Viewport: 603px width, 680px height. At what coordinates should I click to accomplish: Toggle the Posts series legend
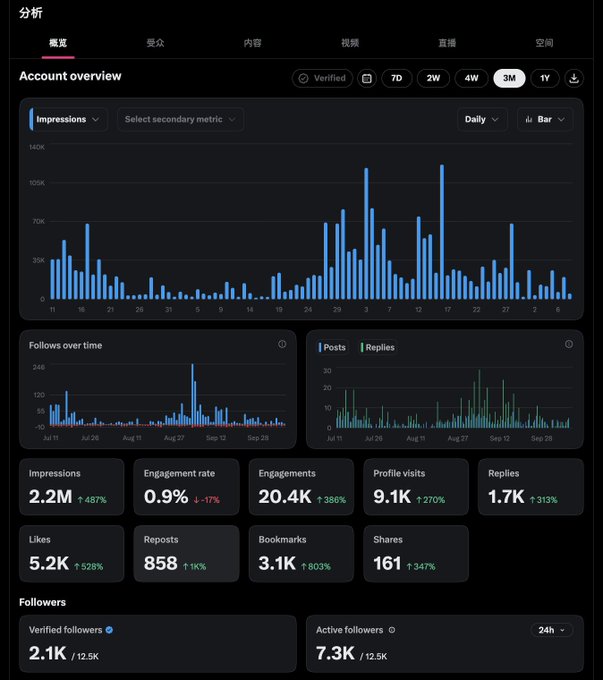[x=332, y=347]
